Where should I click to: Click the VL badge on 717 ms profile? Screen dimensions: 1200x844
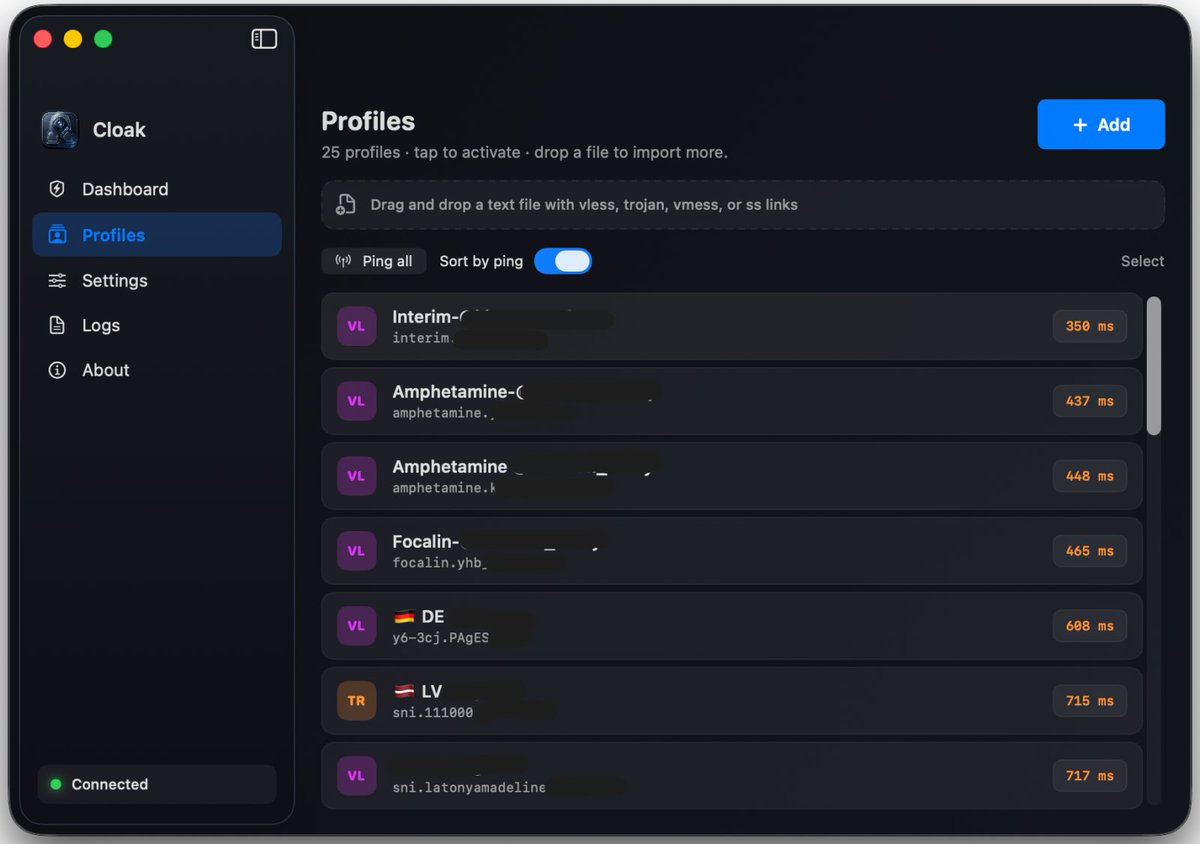tap(356, 776)
